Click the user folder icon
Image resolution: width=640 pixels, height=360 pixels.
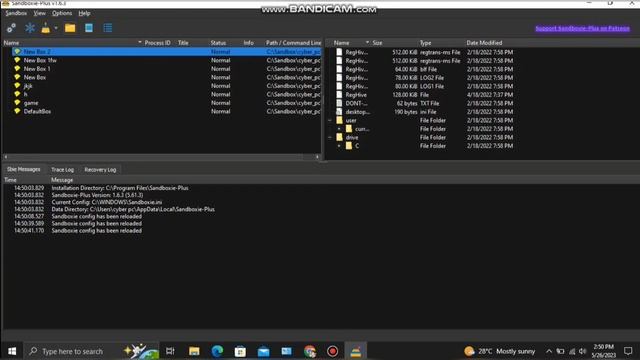pos(340,120)
